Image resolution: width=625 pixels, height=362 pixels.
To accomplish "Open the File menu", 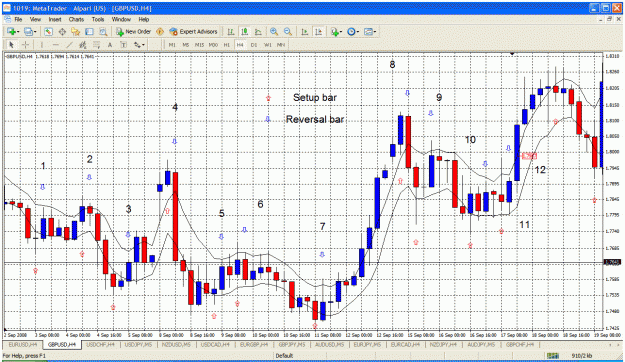I will pyautogui.click(x=18, y=19).
